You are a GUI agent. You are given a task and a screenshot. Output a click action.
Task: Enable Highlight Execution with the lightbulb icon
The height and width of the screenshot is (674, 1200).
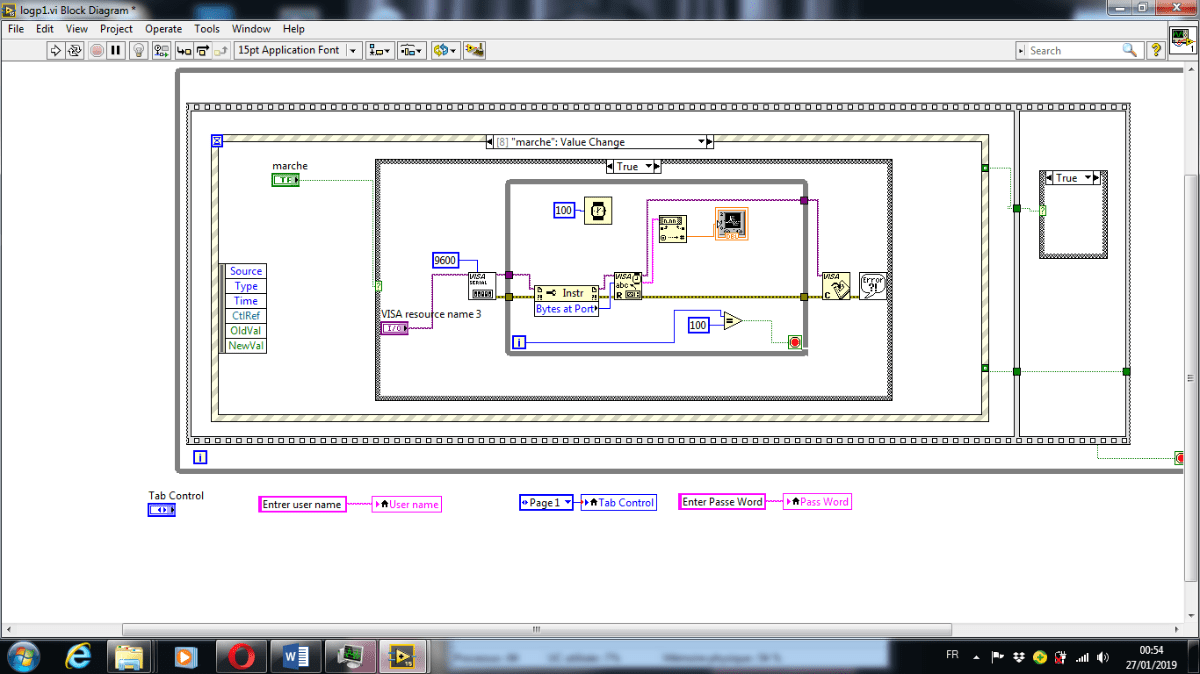click(x=138, y=50)
